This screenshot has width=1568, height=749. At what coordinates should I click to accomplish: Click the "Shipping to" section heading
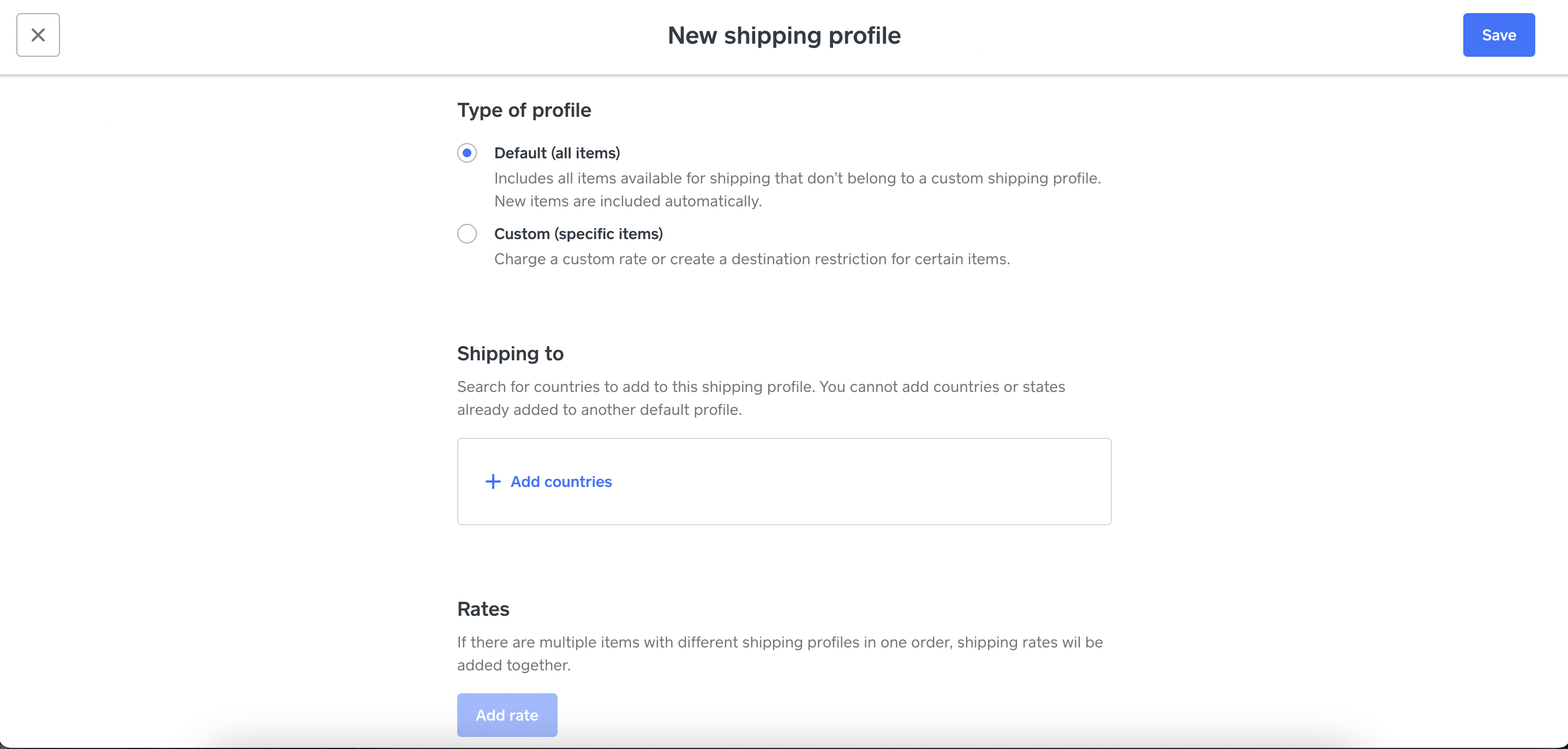[510, 354]
